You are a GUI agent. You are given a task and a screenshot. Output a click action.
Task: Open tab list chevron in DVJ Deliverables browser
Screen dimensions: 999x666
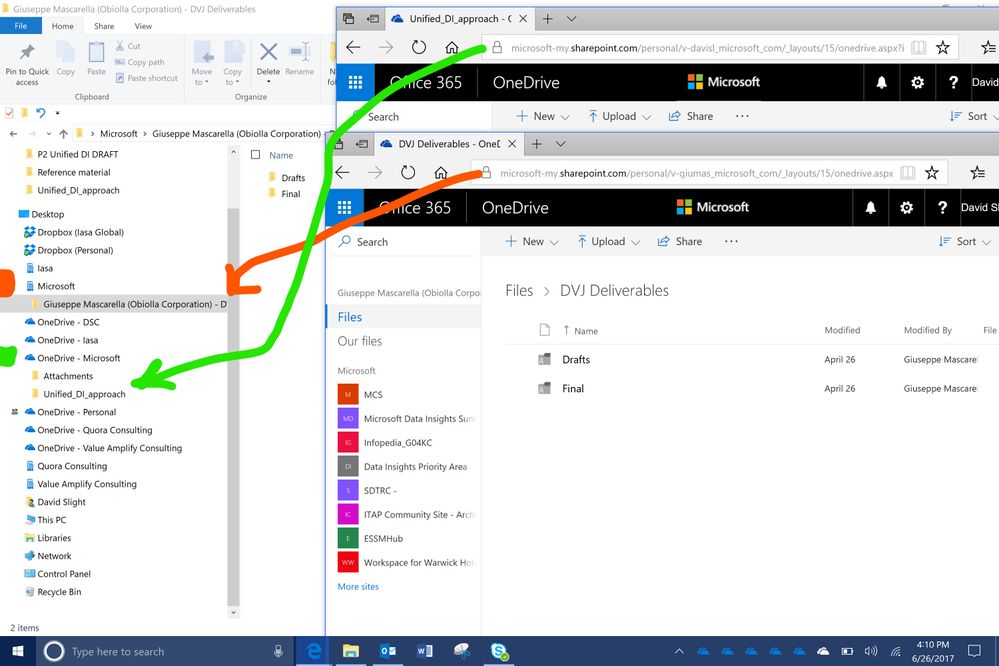[560, 144]
